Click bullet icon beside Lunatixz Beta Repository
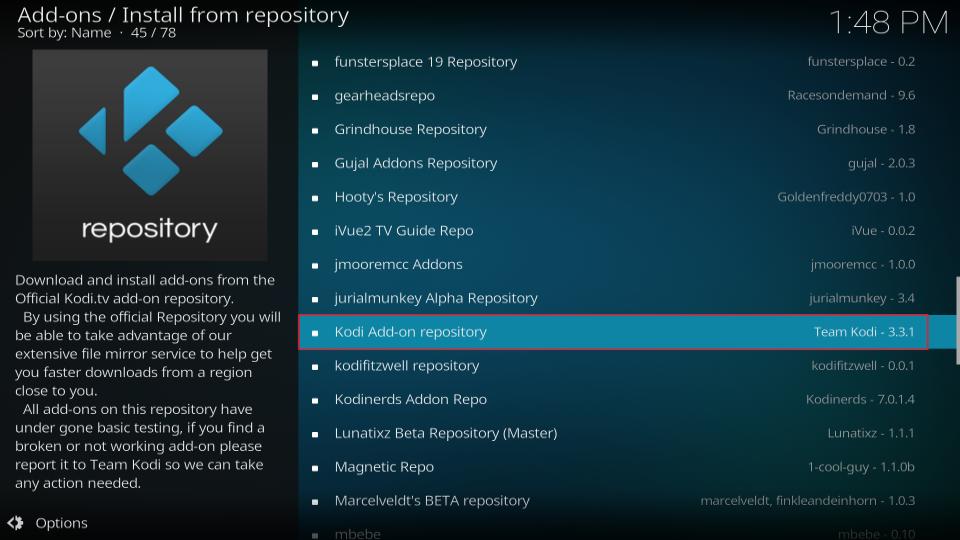This screenshot has width=960, height=540. pyautogui.click(x=315, y=434)
